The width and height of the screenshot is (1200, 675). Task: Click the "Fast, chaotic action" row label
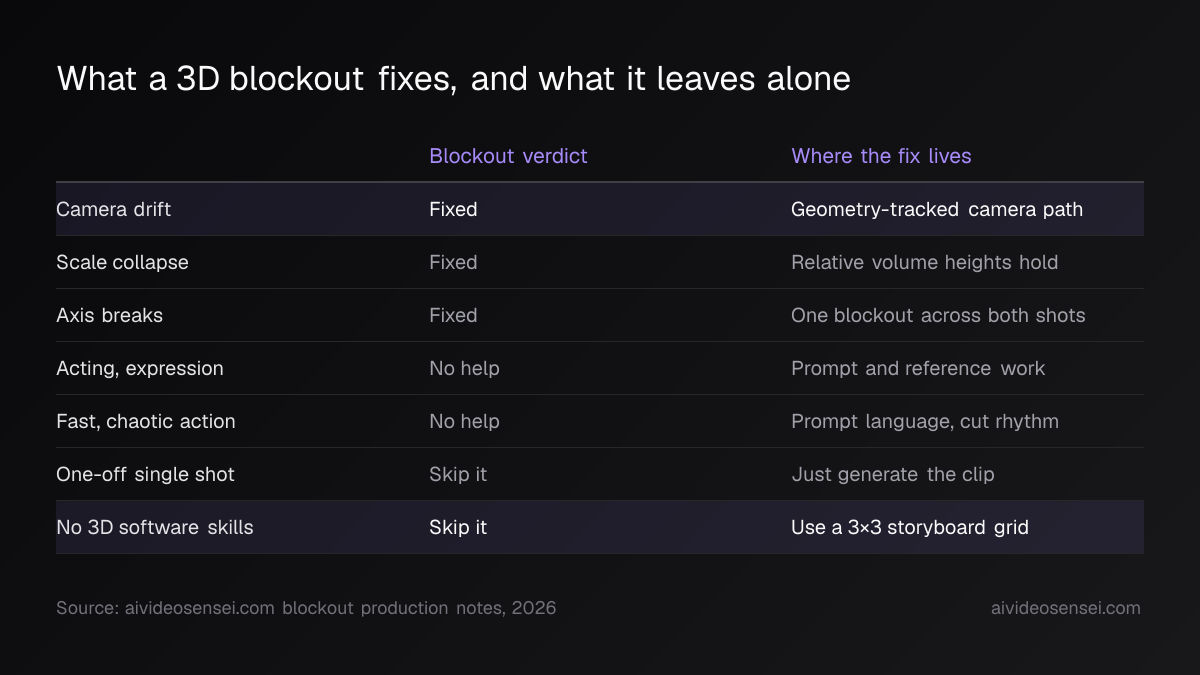pyautogui.click(x=146, y=421)
